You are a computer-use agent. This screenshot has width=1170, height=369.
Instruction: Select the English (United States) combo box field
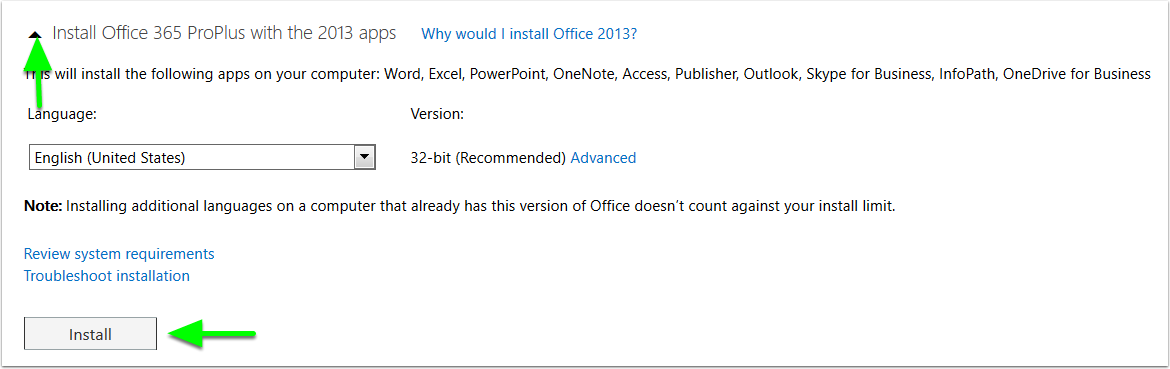[201, 157]
